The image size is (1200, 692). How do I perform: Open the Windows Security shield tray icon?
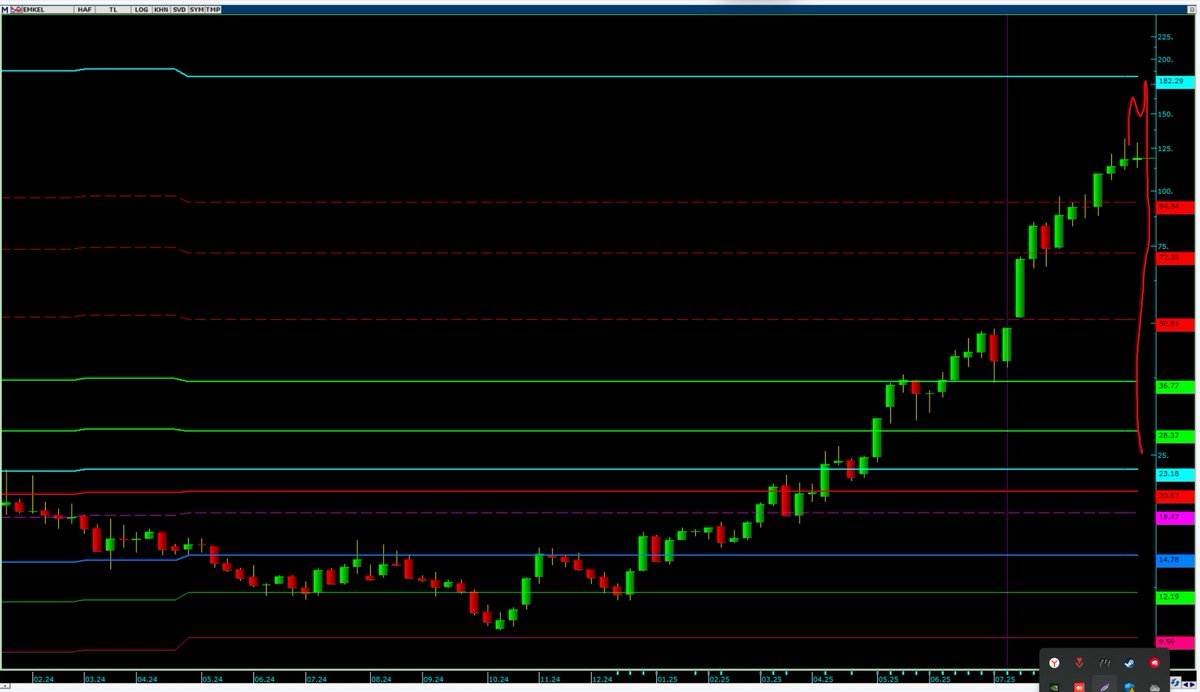(1129, 686)
